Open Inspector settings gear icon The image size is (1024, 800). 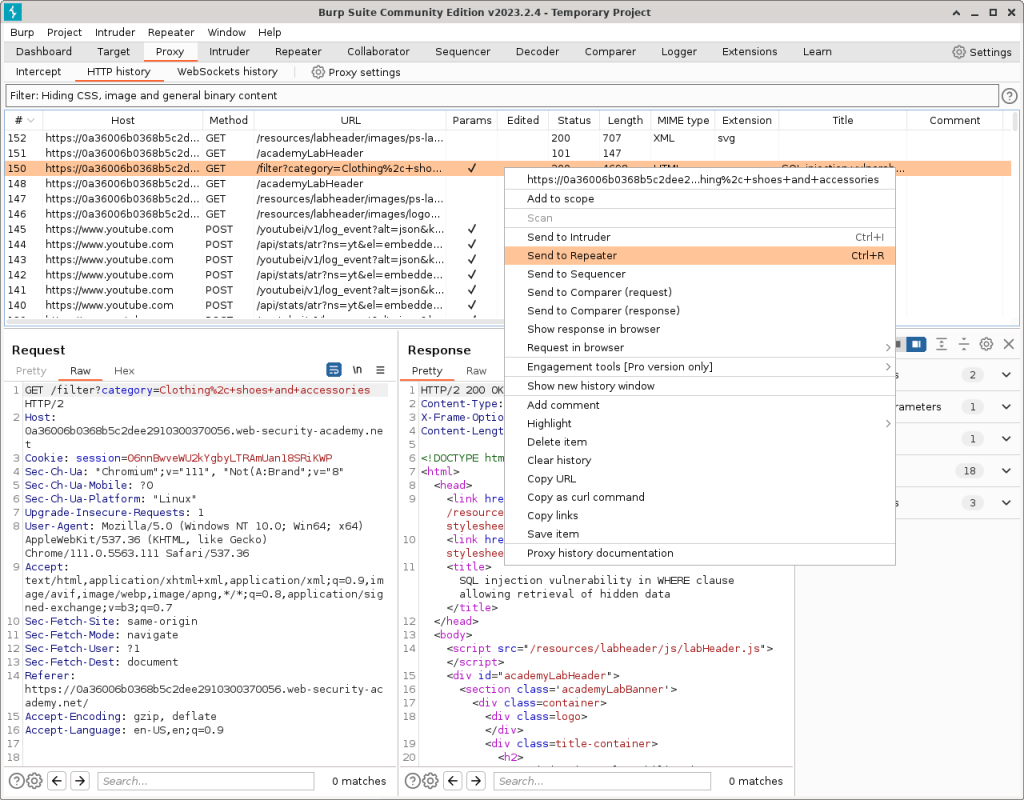pos(986,344)
